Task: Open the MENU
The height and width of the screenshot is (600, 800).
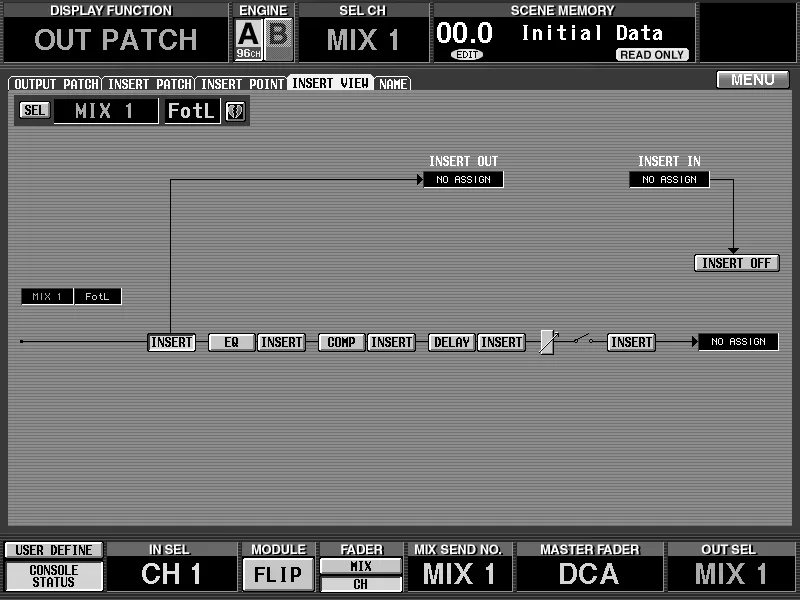Action: click(753, 80)
